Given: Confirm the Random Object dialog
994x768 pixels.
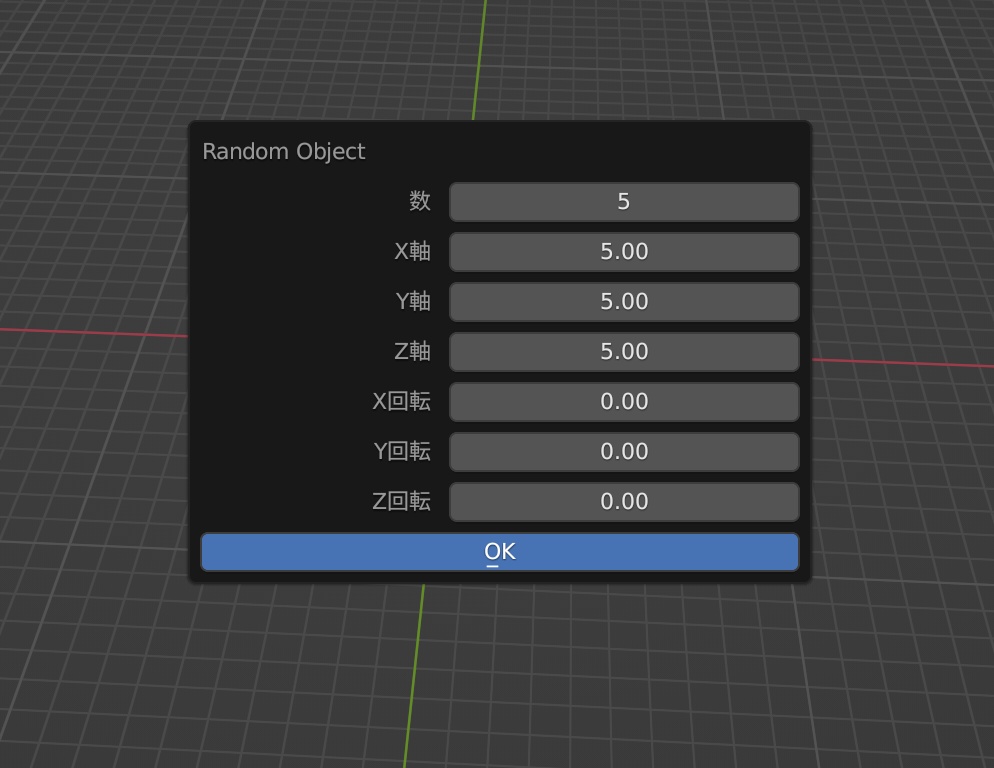Looking at the screenshot, I should click(499, 551).
